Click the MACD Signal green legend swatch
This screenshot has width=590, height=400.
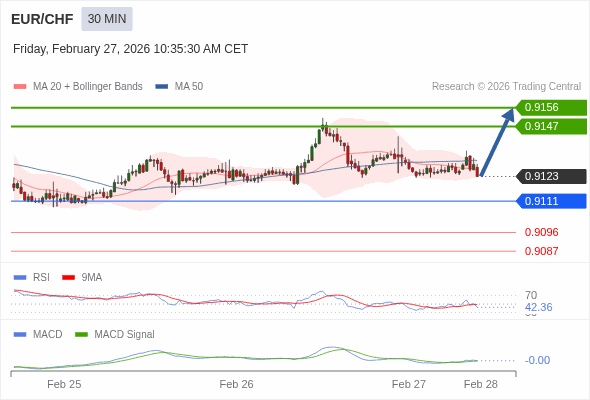click(81, 335)
